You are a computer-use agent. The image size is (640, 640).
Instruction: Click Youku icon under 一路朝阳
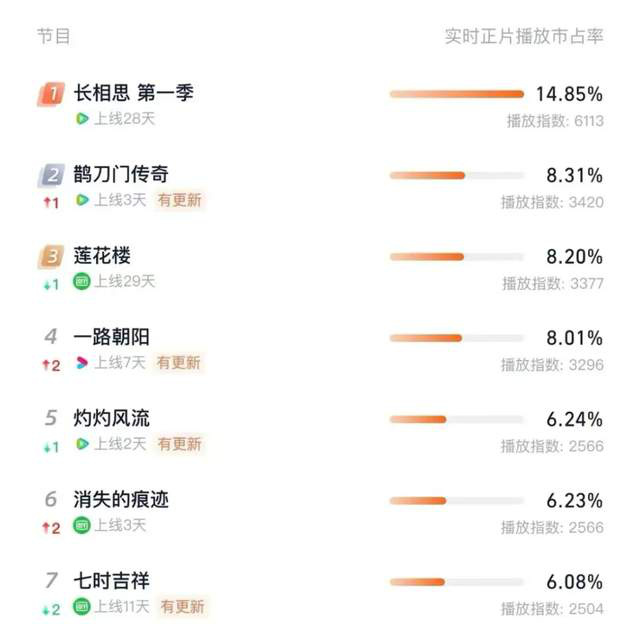tap(82, 362)
